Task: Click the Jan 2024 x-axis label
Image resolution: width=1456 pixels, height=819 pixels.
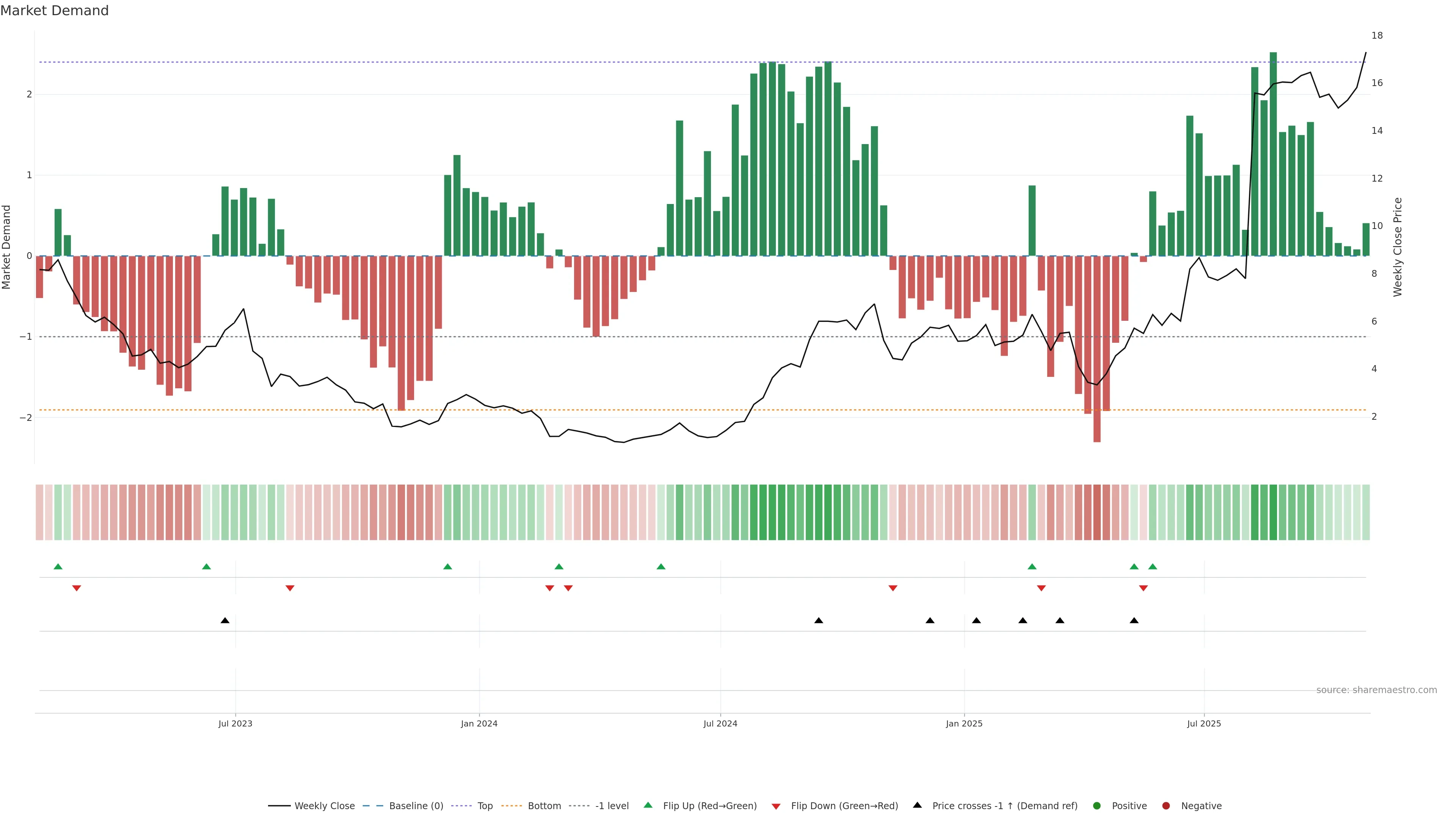Action: 479,723
